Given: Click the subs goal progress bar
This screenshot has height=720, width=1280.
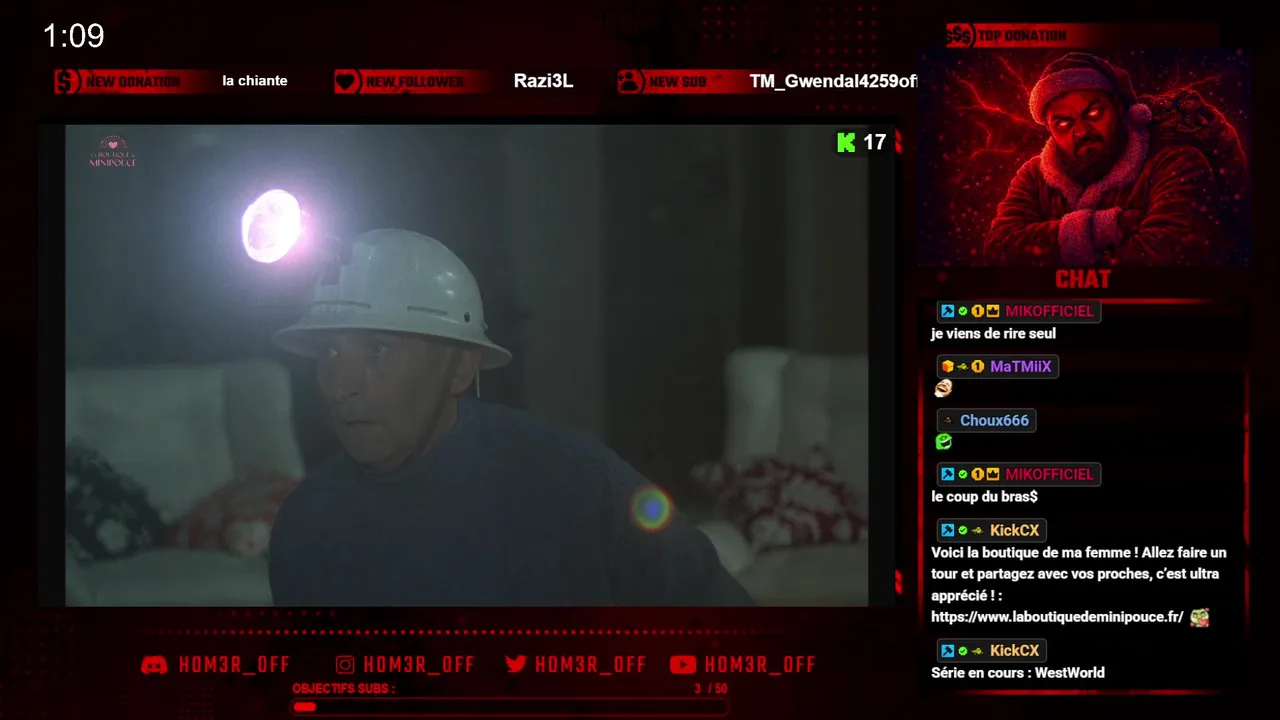Looking at the screenshot, I should coord(509,707).
